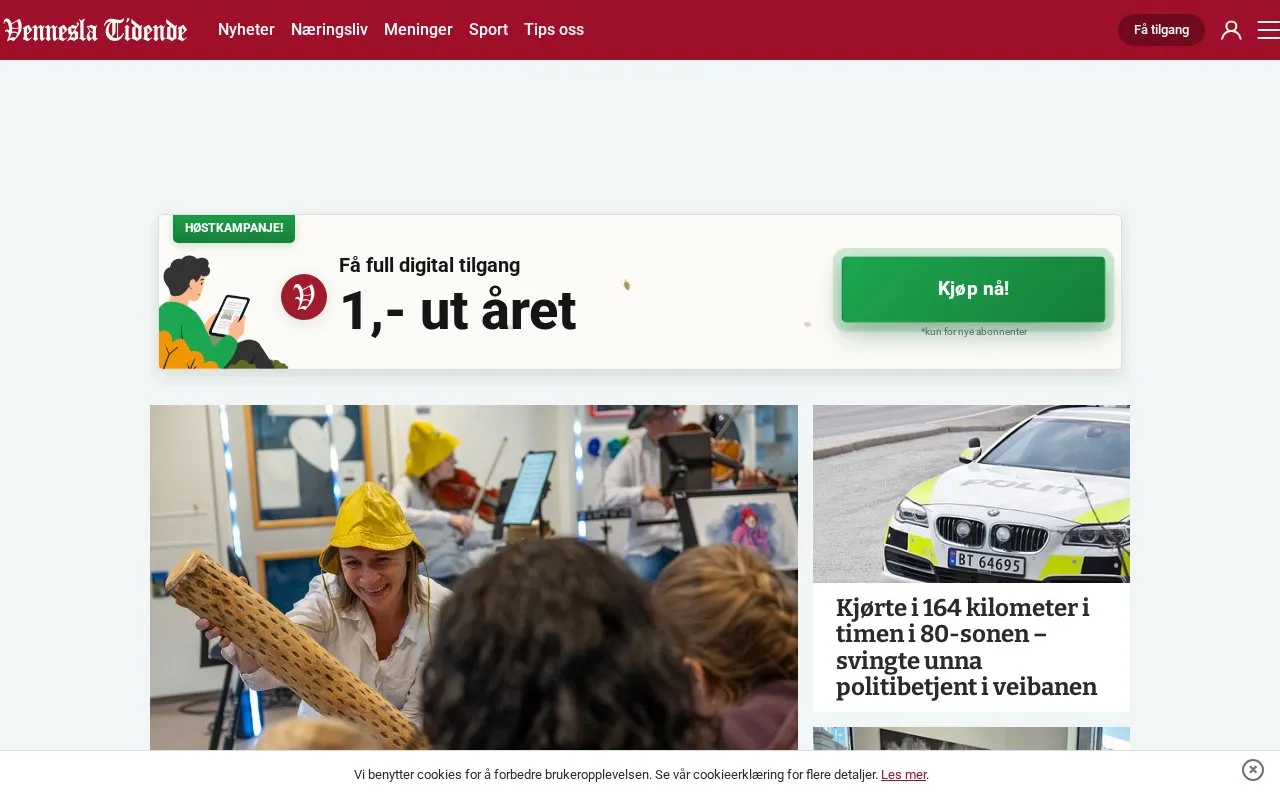
Task: Click the Få tilgang button
Action: (1161, 30)
